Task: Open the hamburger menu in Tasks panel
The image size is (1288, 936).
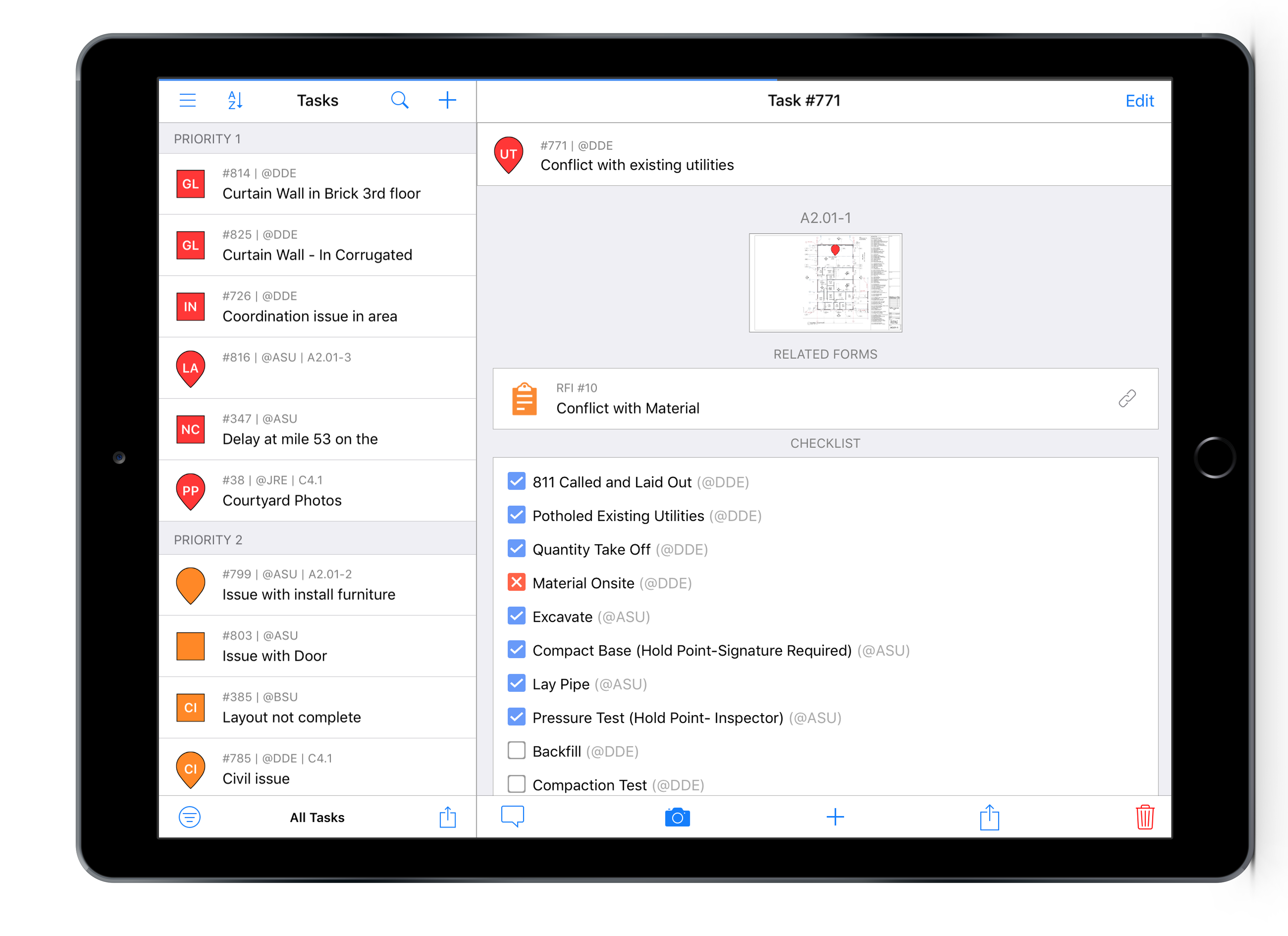Action: pyautogui.click(x=187, y=100)
